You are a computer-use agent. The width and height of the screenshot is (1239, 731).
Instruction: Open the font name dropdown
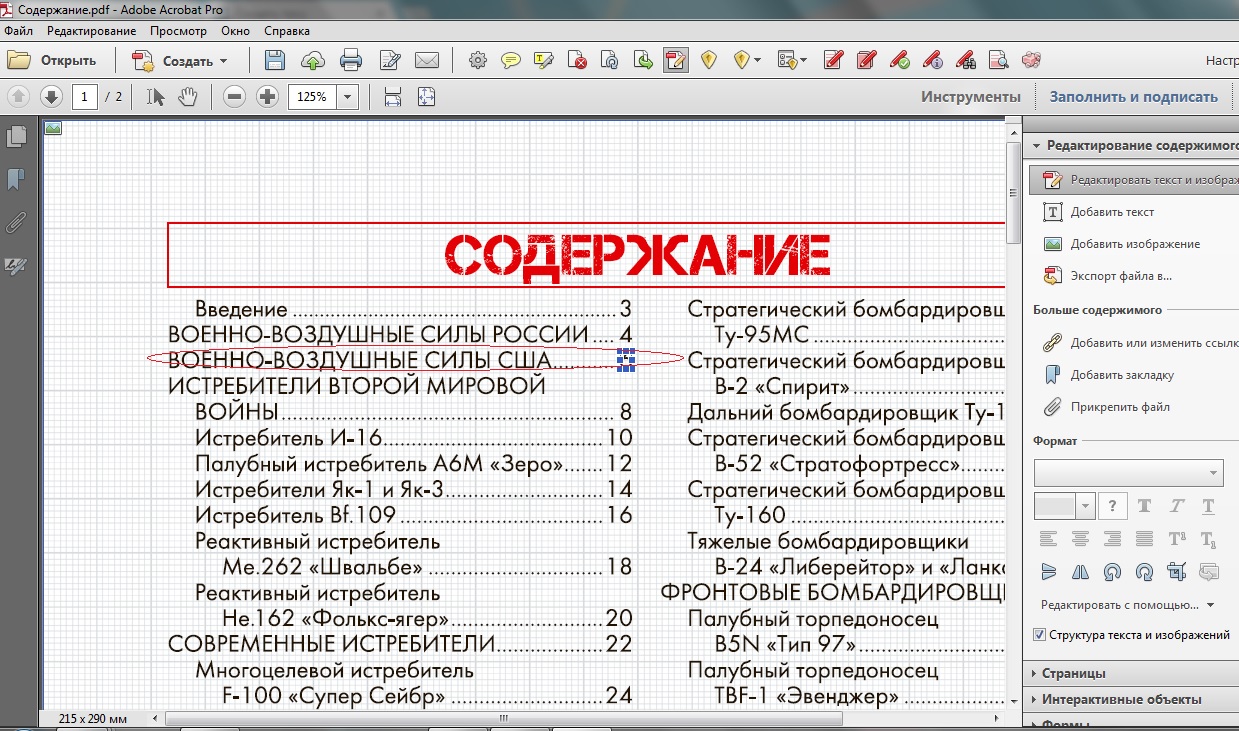click(x=1128, y=473)
